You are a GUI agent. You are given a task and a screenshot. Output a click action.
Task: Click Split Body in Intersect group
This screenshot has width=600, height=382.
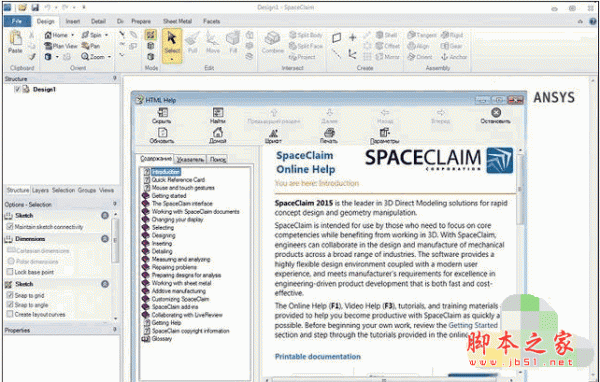[305, 35]
